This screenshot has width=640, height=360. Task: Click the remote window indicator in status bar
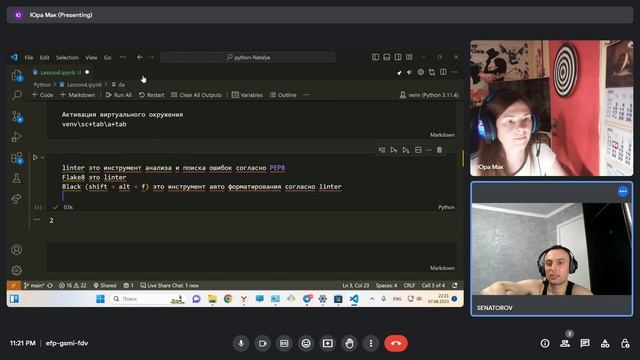[x=13, y=285]
